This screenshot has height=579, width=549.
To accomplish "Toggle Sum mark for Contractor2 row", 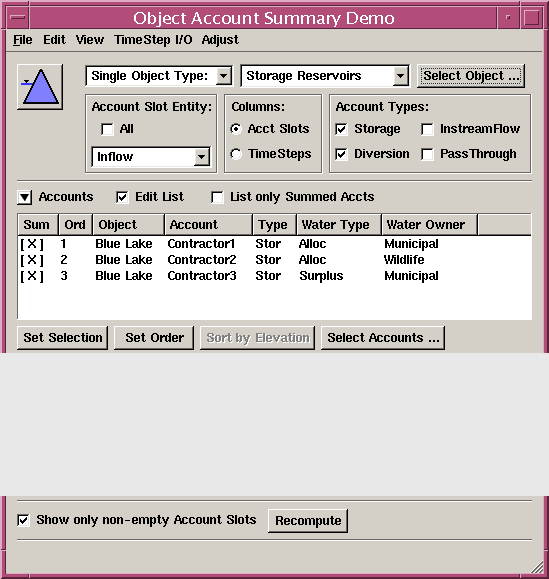I will click(32, 260).
